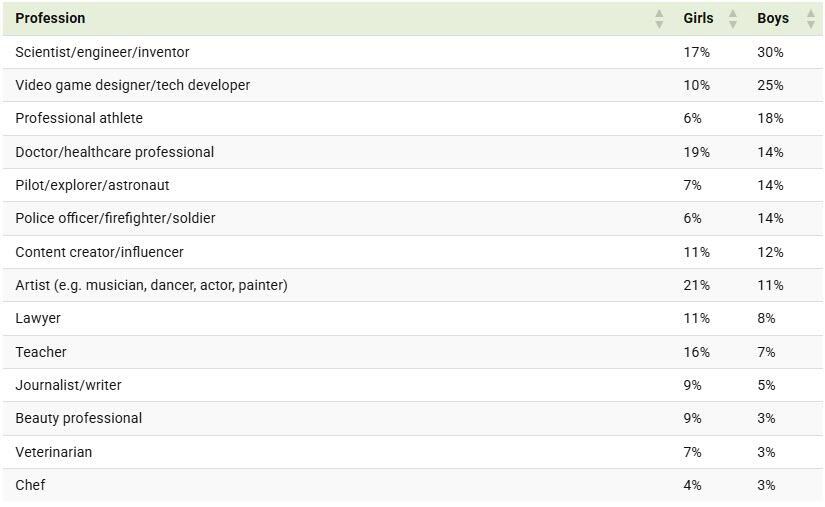
Task: Select the Lawyer row label
Action: pos(38,318)
